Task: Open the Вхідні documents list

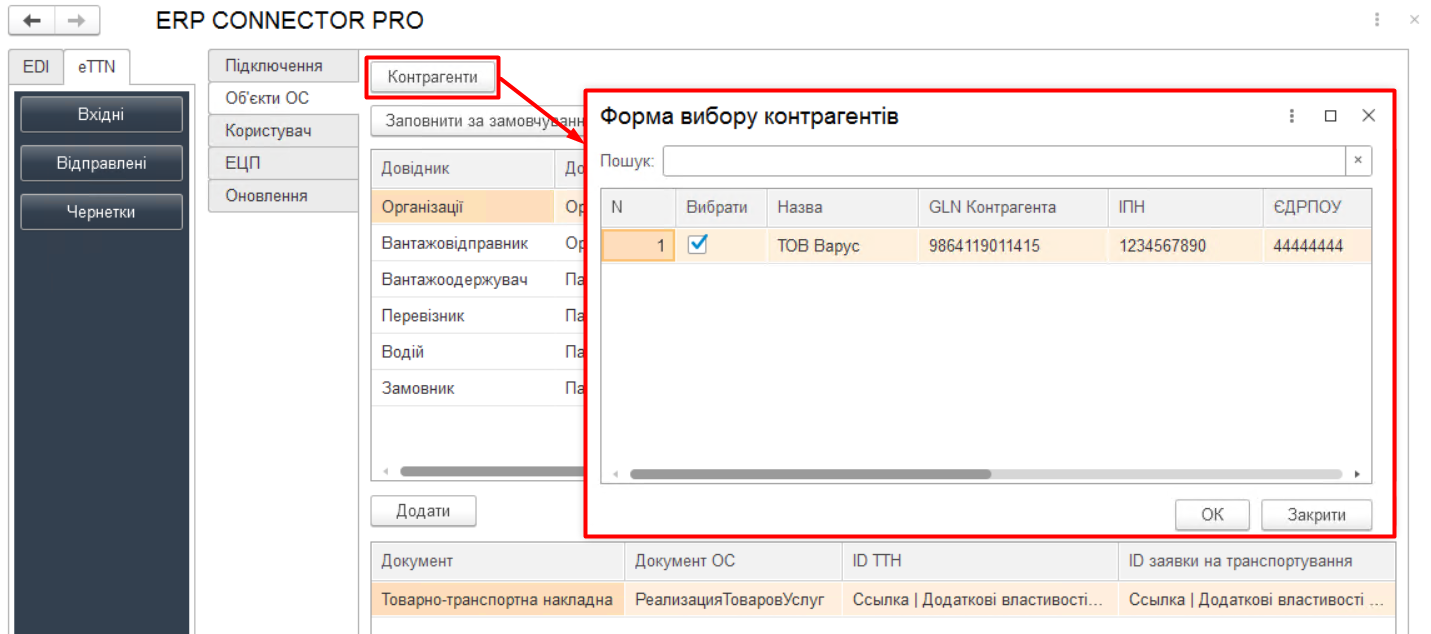Action: (x=101, y=114)
